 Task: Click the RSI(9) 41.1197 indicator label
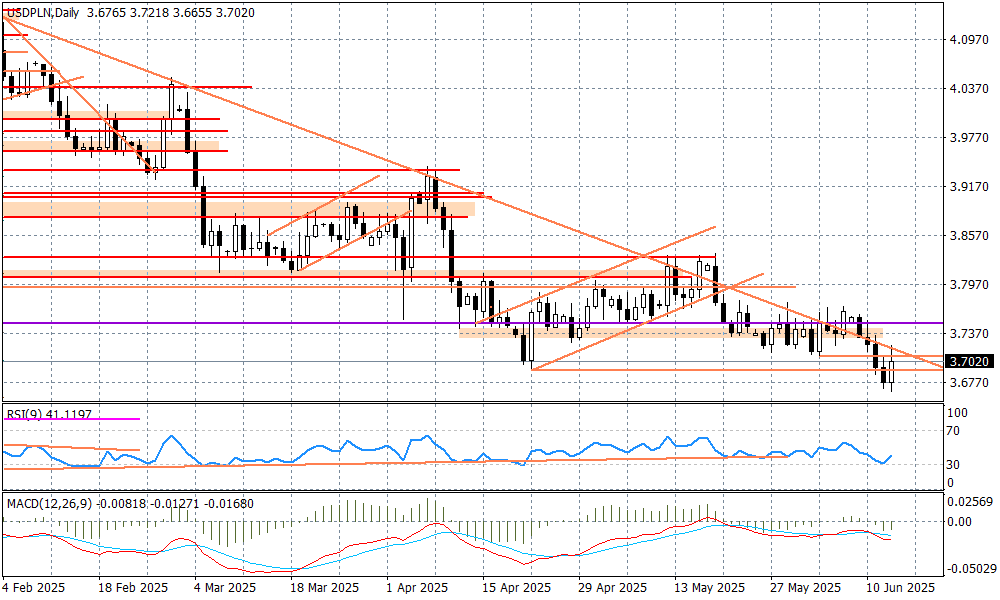click(50, 414)
